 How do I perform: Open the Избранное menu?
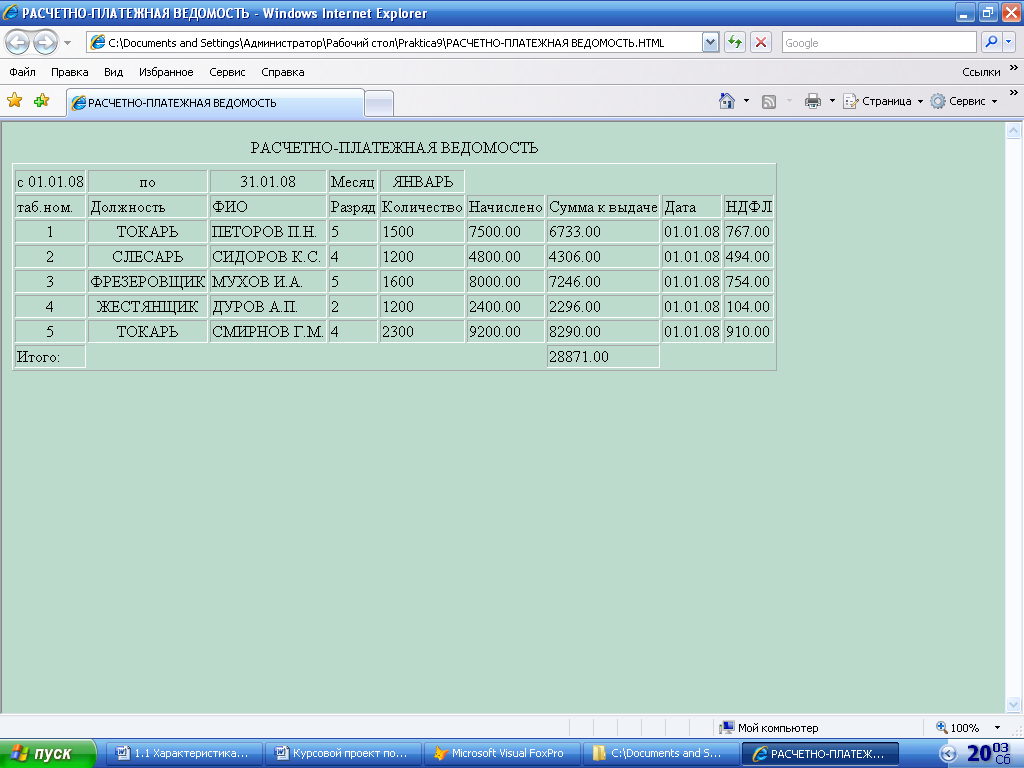166,72
